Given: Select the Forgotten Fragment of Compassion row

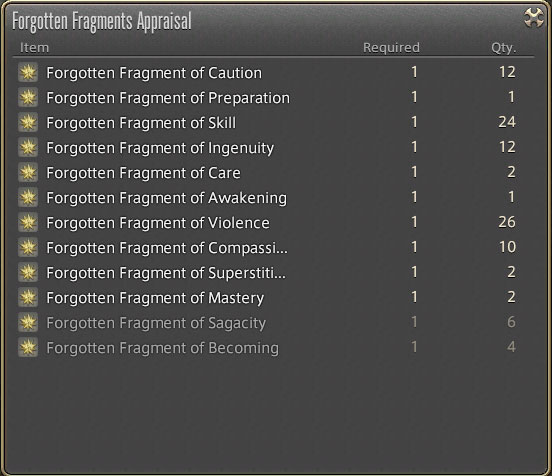Looking at the screenshot, I should pyautogui.click(x=274, y=248).
